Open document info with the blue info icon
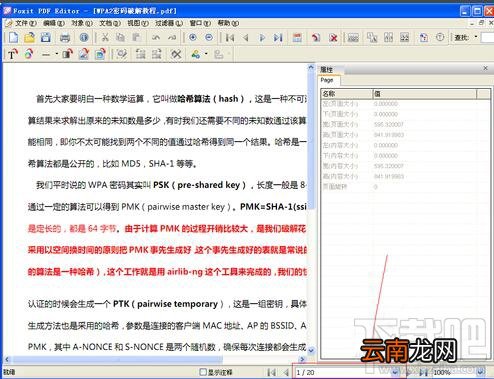This screenshot has height=379, width=494. 84,38
